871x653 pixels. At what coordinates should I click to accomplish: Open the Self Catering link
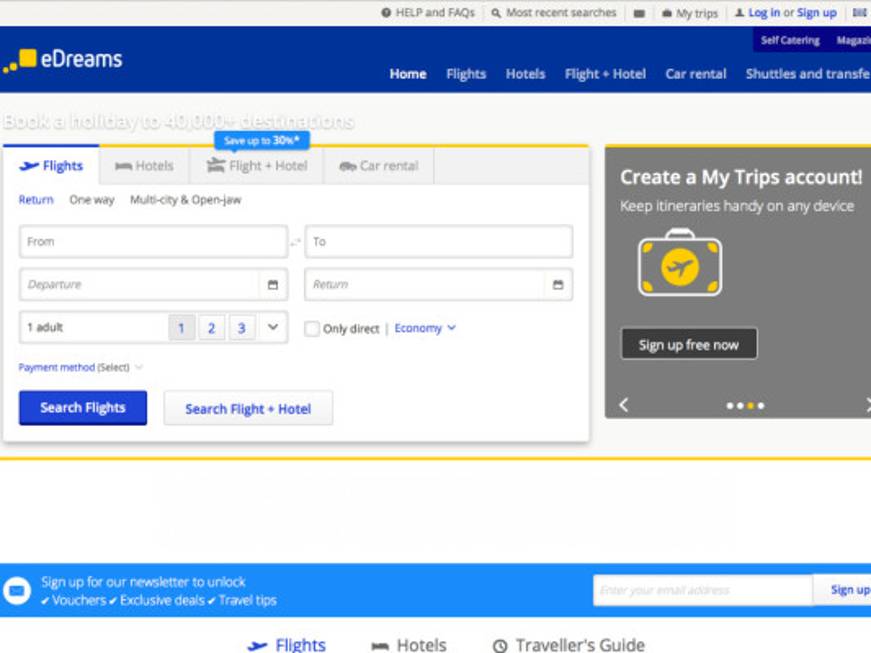pos(790,41)
